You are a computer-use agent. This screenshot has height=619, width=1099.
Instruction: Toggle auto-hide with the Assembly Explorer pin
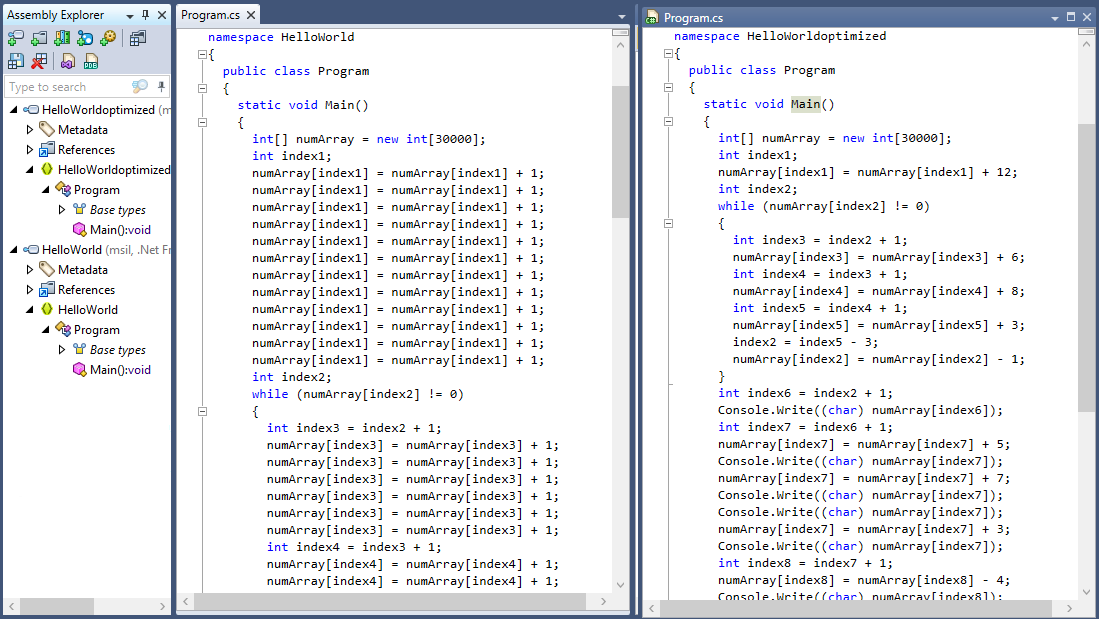(x=146, y=14)
